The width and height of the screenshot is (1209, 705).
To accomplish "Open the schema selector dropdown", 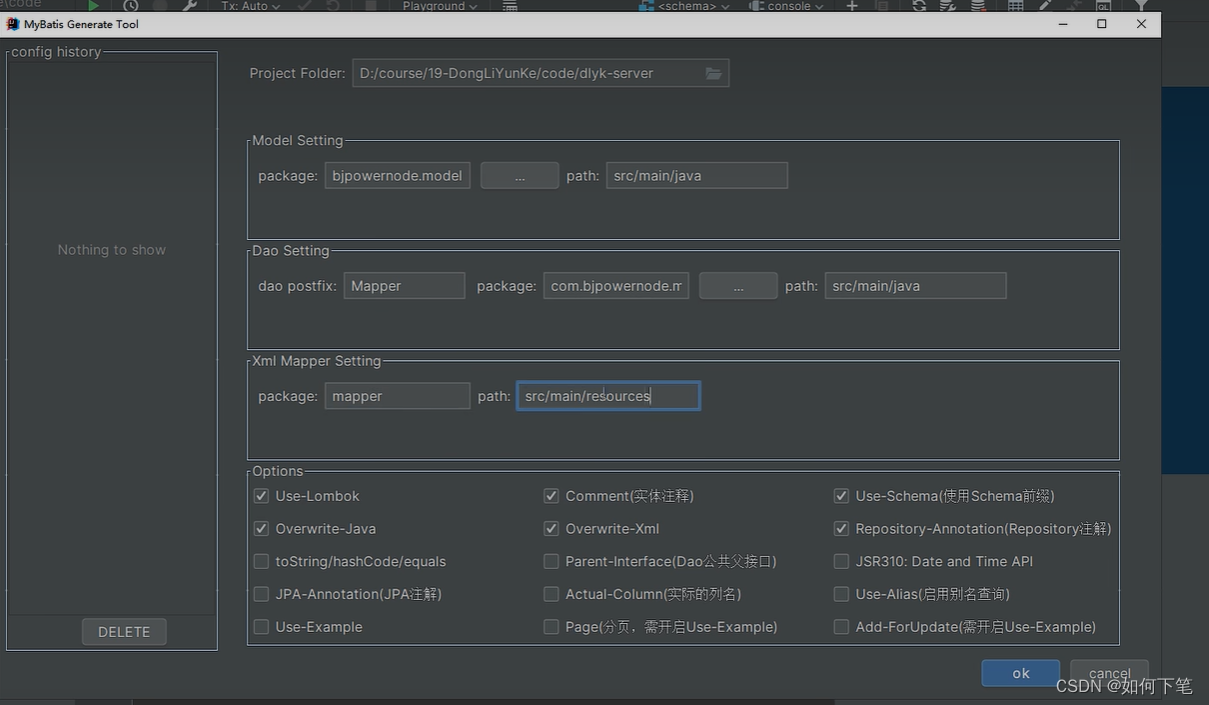I will (684, 6).
